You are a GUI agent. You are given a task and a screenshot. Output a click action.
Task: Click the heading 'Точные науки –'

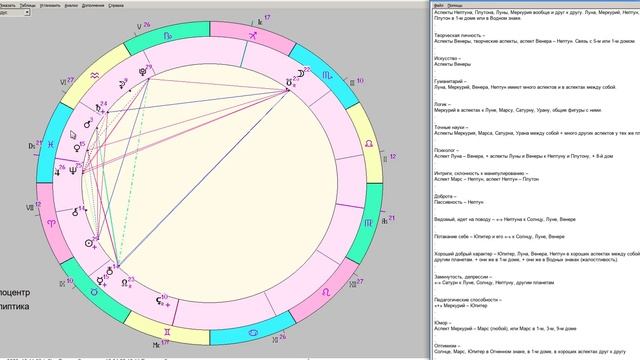451,127
